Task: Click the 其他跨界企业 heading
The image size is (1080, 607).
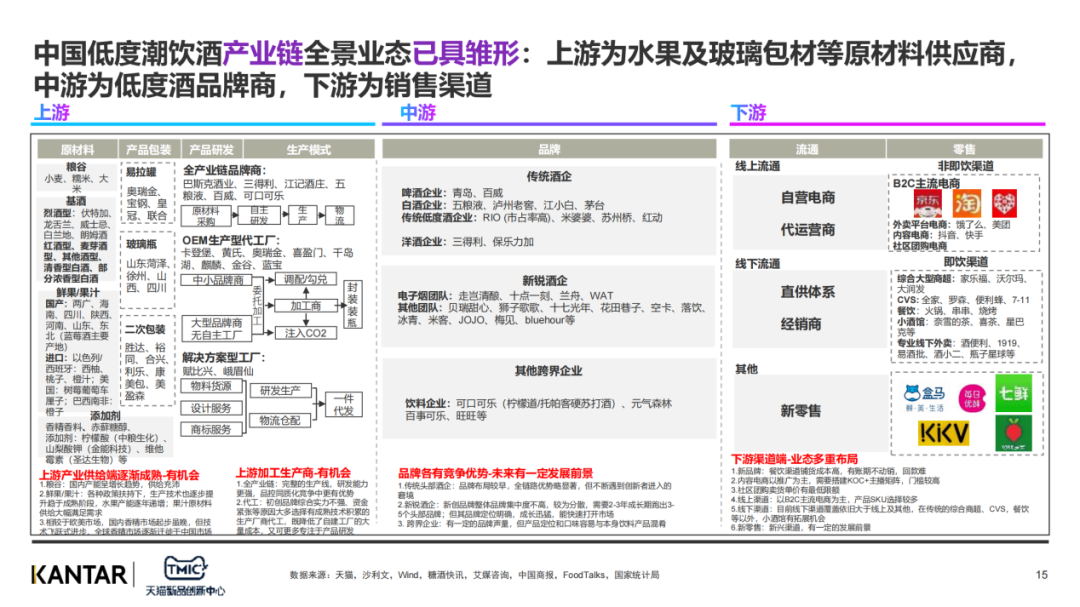Action: pos(549,371)
